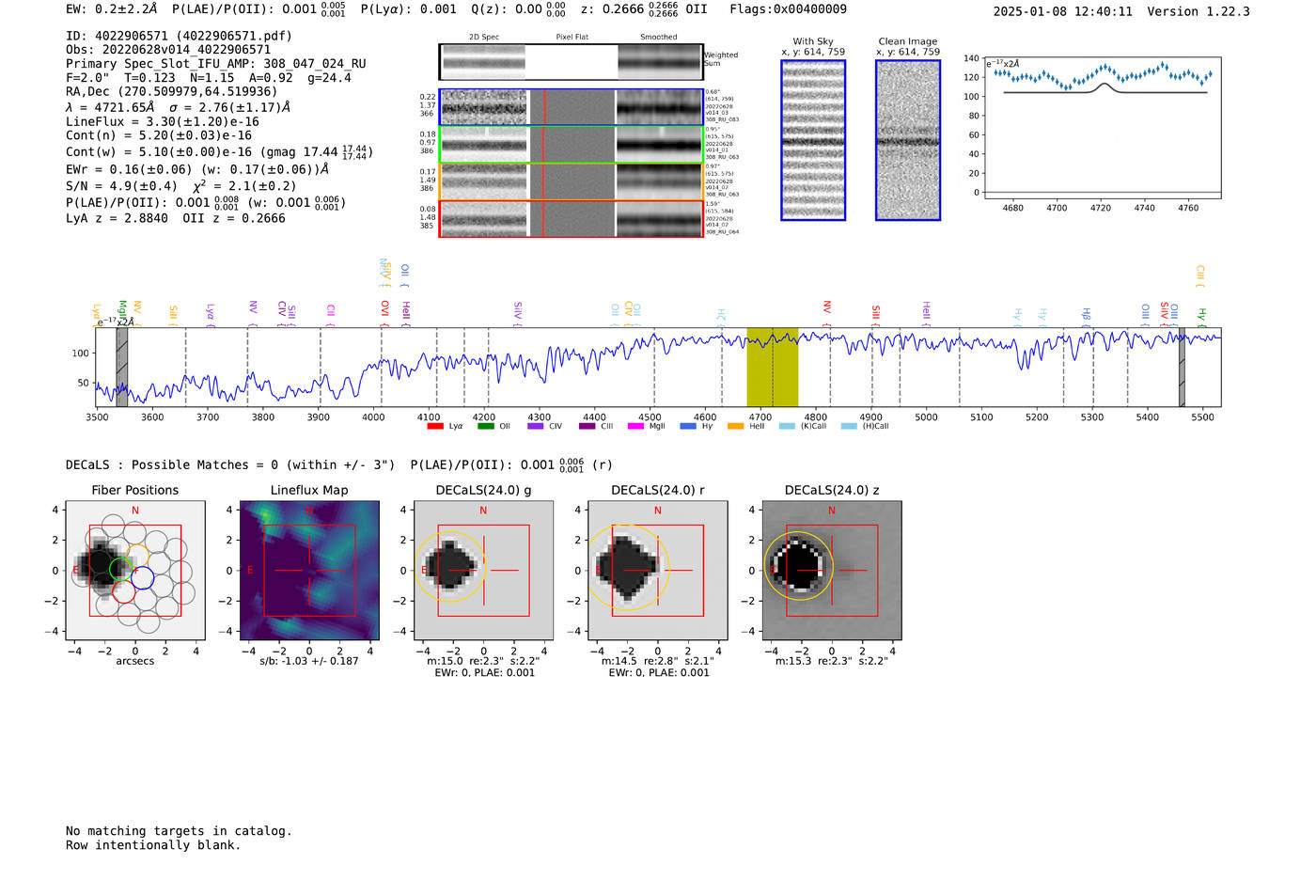This screenshot has height=896, width=1316.
Task: Select the Lineflux Map panel
Action: (309, 571)
